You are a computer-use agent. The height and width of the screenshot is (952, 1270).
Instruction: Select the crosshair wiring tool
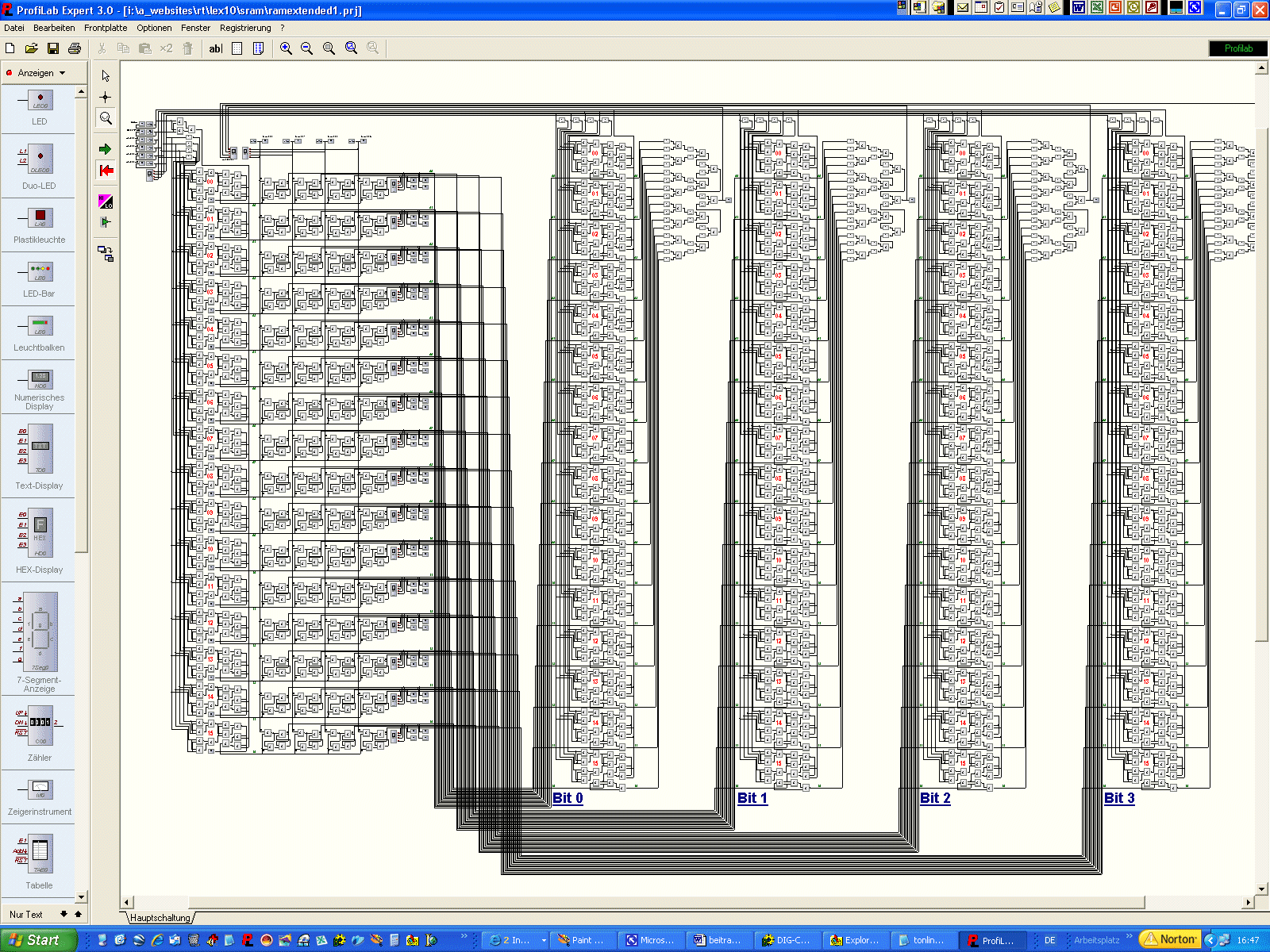[x=106, y=97]
